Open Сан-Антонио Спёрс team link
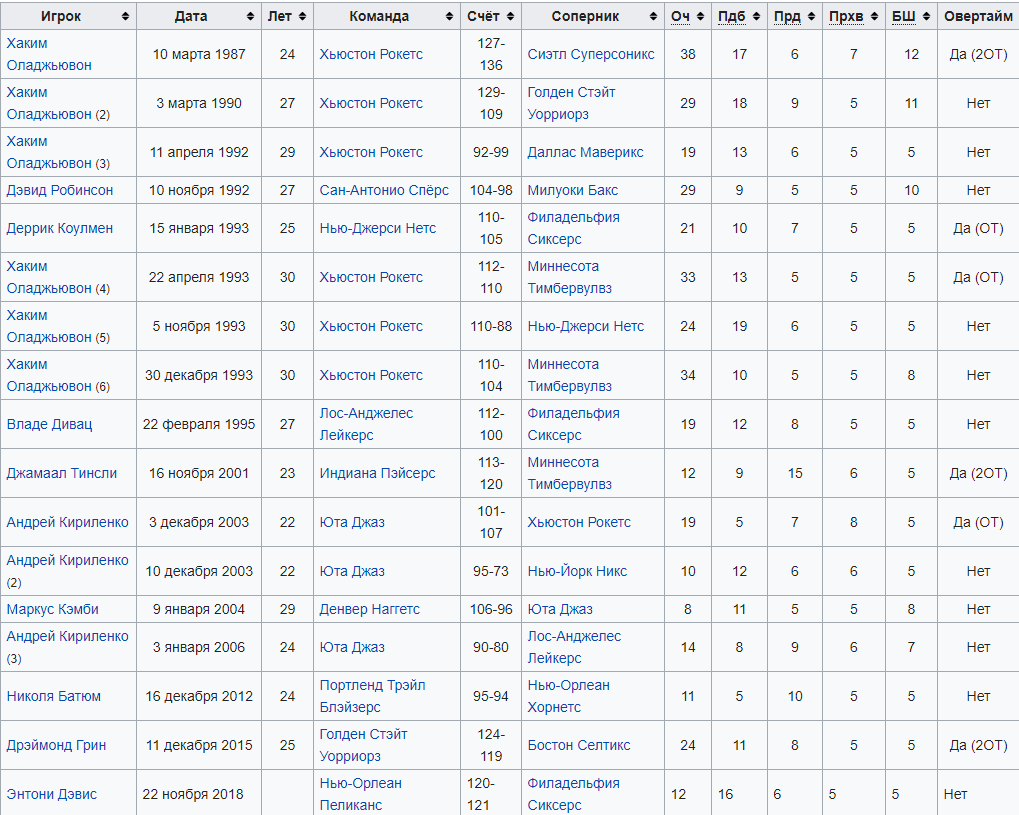 tap(384, 190)
